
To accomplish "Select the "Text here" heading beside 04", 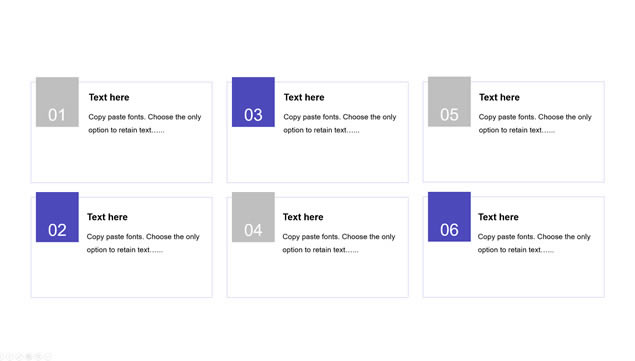I will click(303, 217).
